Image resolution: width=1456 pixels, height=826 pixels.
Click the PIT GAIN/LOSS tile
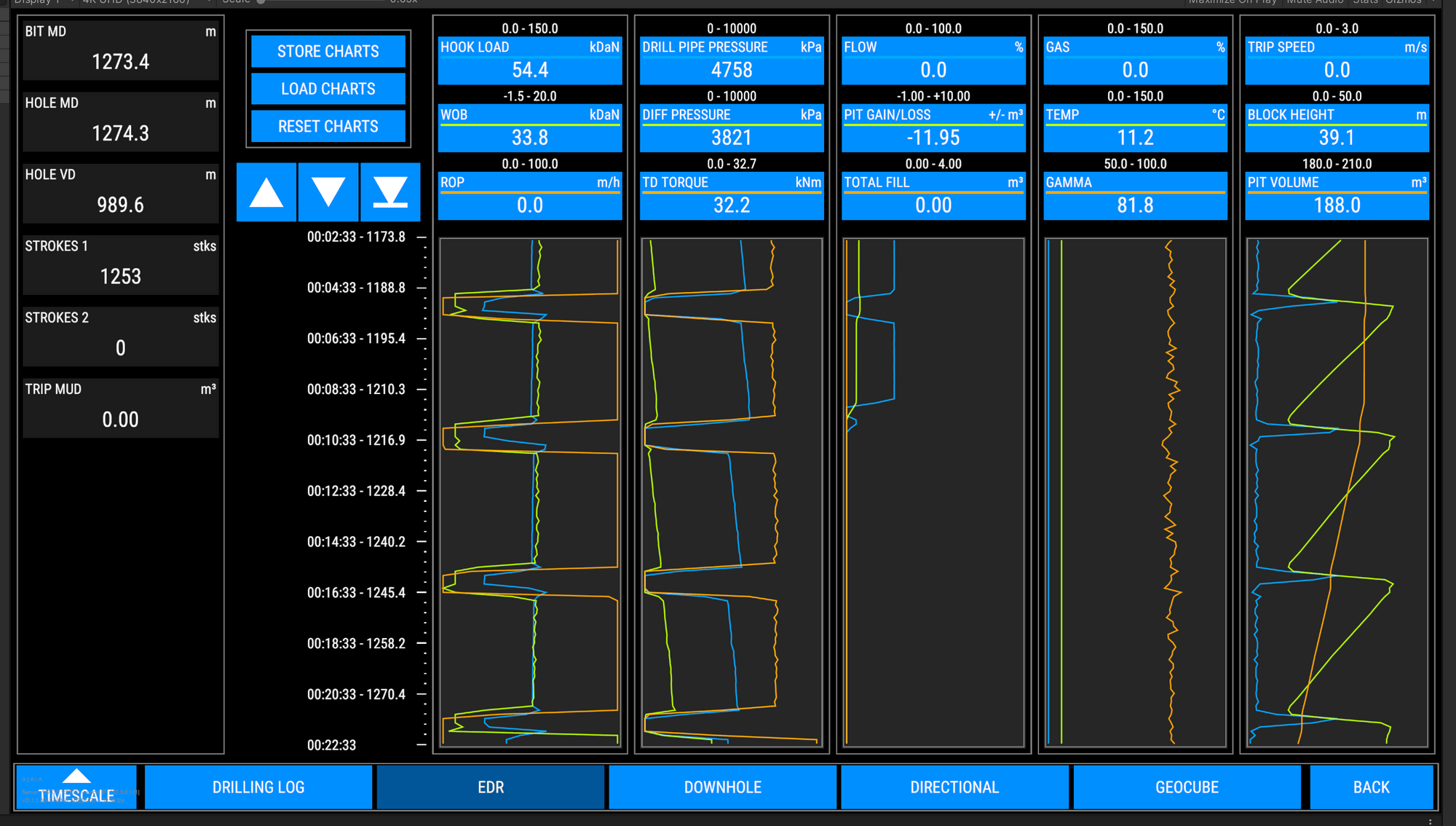(933, 128)
